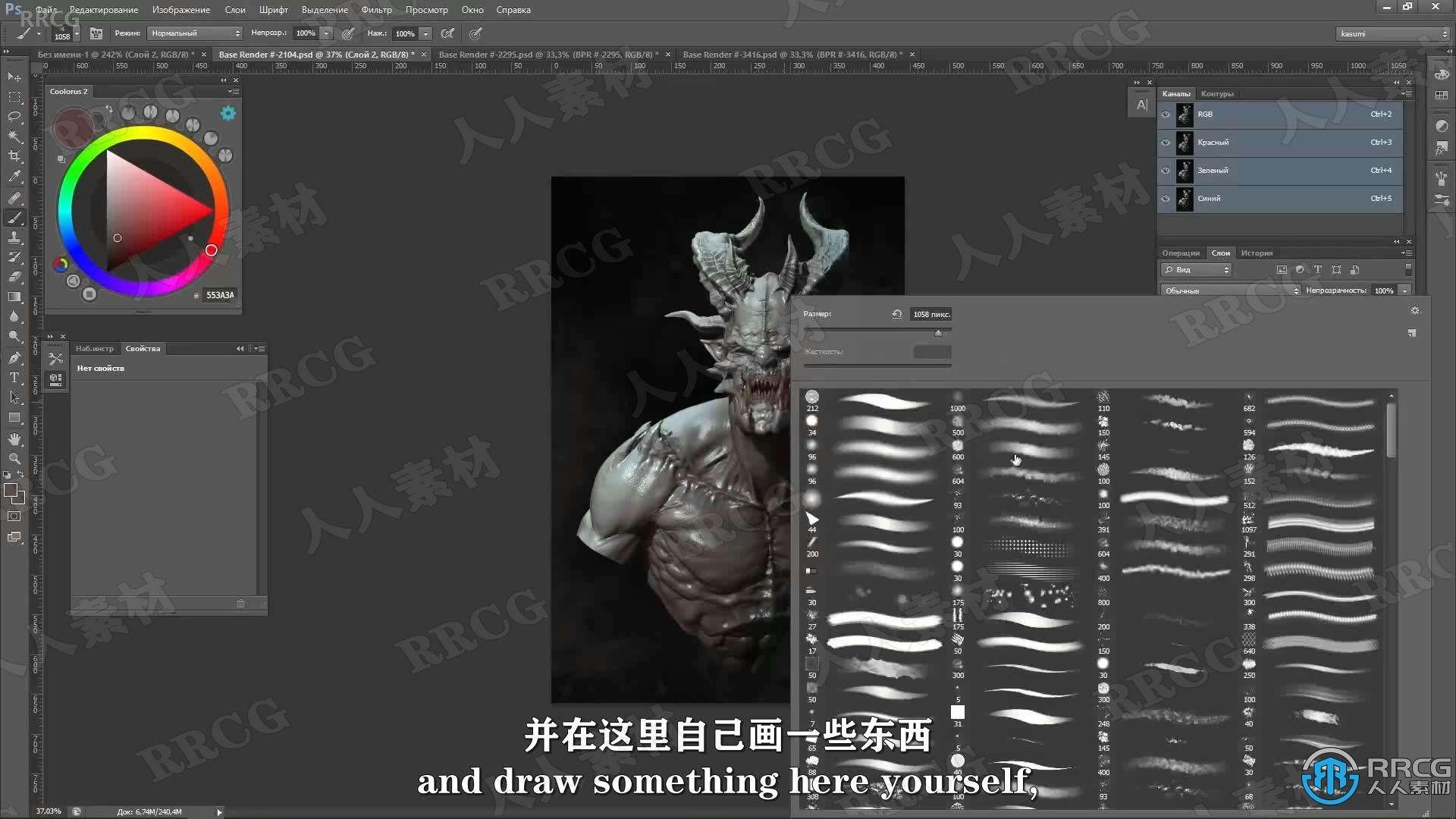Select the Eyedropper tool
The height and width of the screenshot is (819, 1456).
pyautogui.click(x=14, y=176)
